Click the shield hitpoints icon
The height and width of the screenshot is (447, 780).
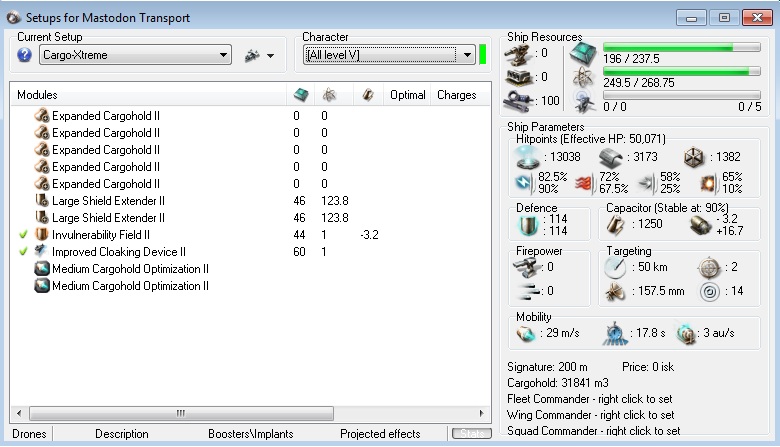click(x=527, y=157)
